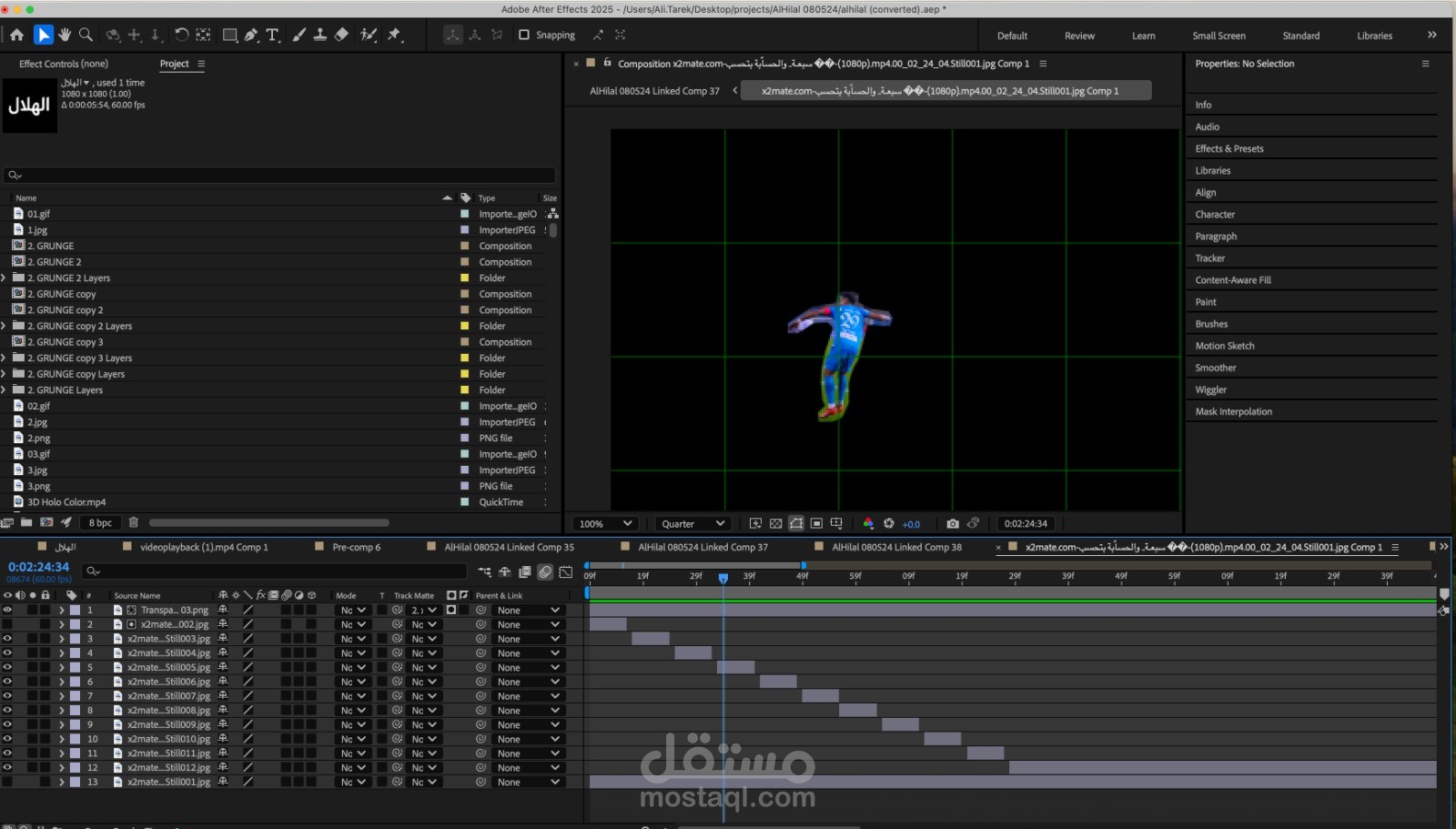Switch to the Learn workspace
This screenshot has width=1456, height=829.
click(x=1143, y=35)
